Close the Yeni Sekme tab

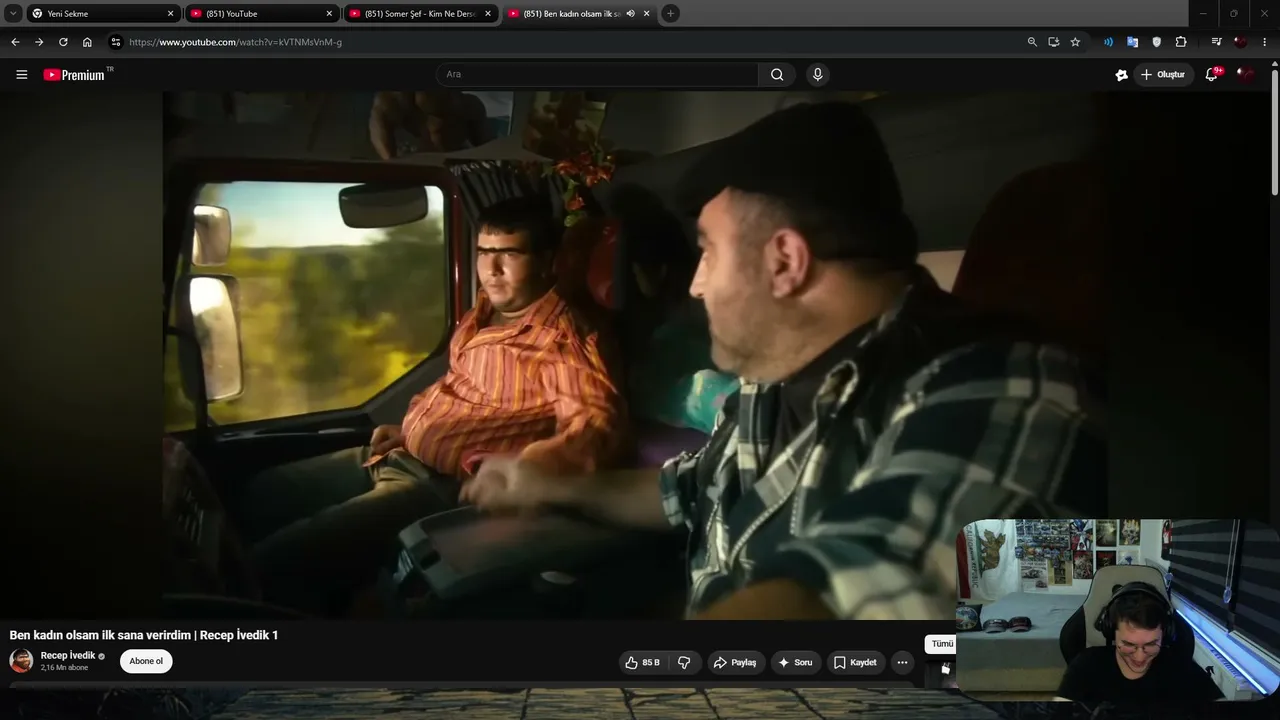pos(170,14)
